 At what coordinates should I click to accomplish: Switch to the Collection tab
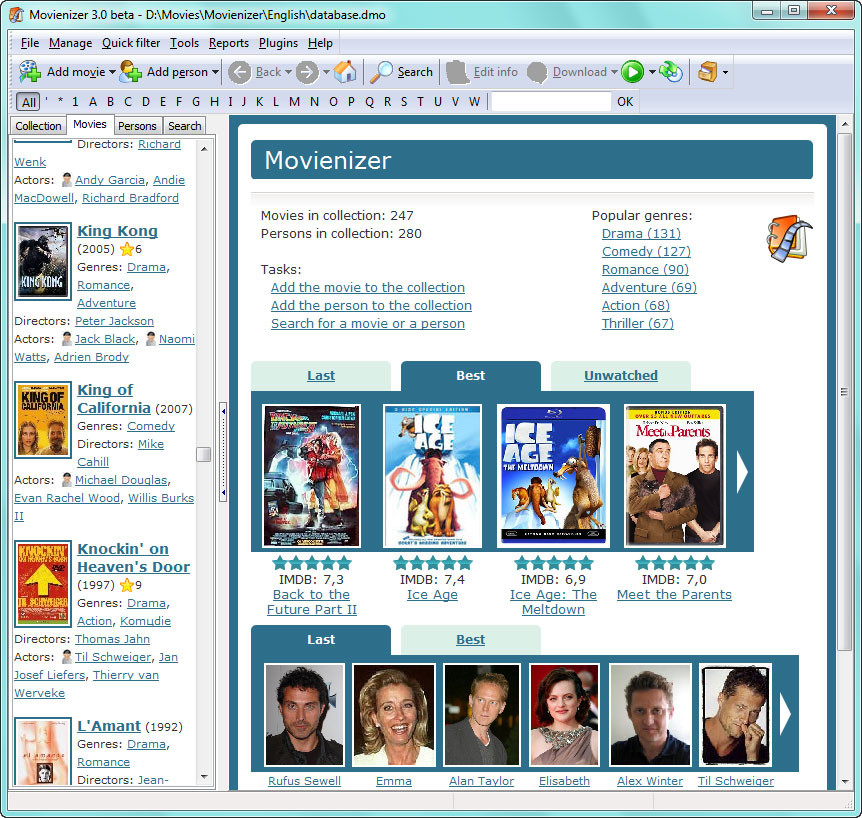coord(38,126)
